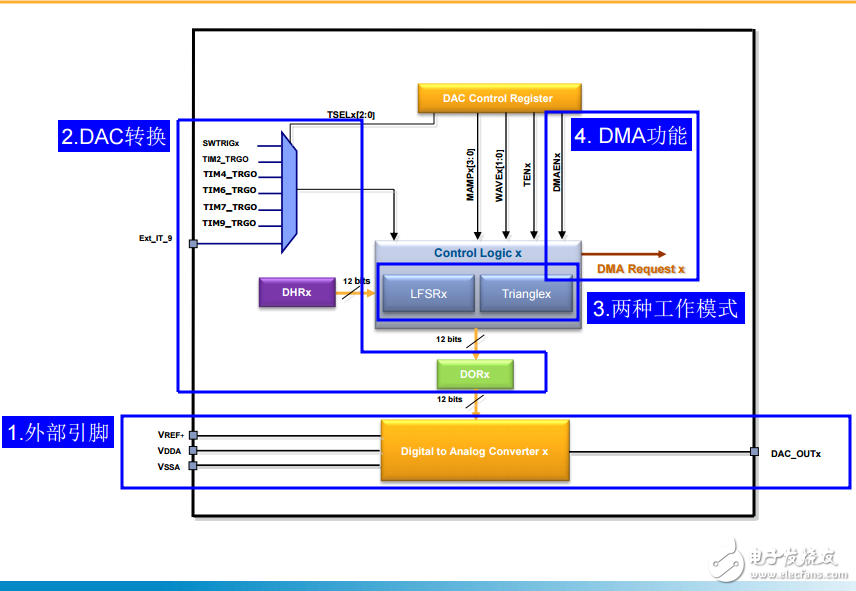Image resolution: width=856 pixels, height=591 pixels.
Task: Click the small pin square beside VREF+
Action: pyautogui.click(x=193, y=435)
